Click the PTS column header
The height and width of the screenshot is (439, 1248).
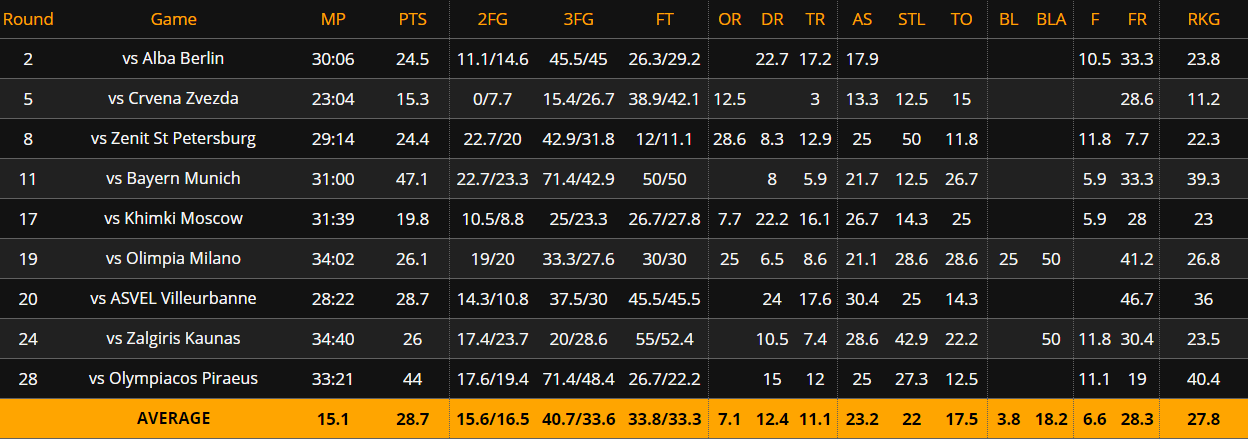click(412, 20)
